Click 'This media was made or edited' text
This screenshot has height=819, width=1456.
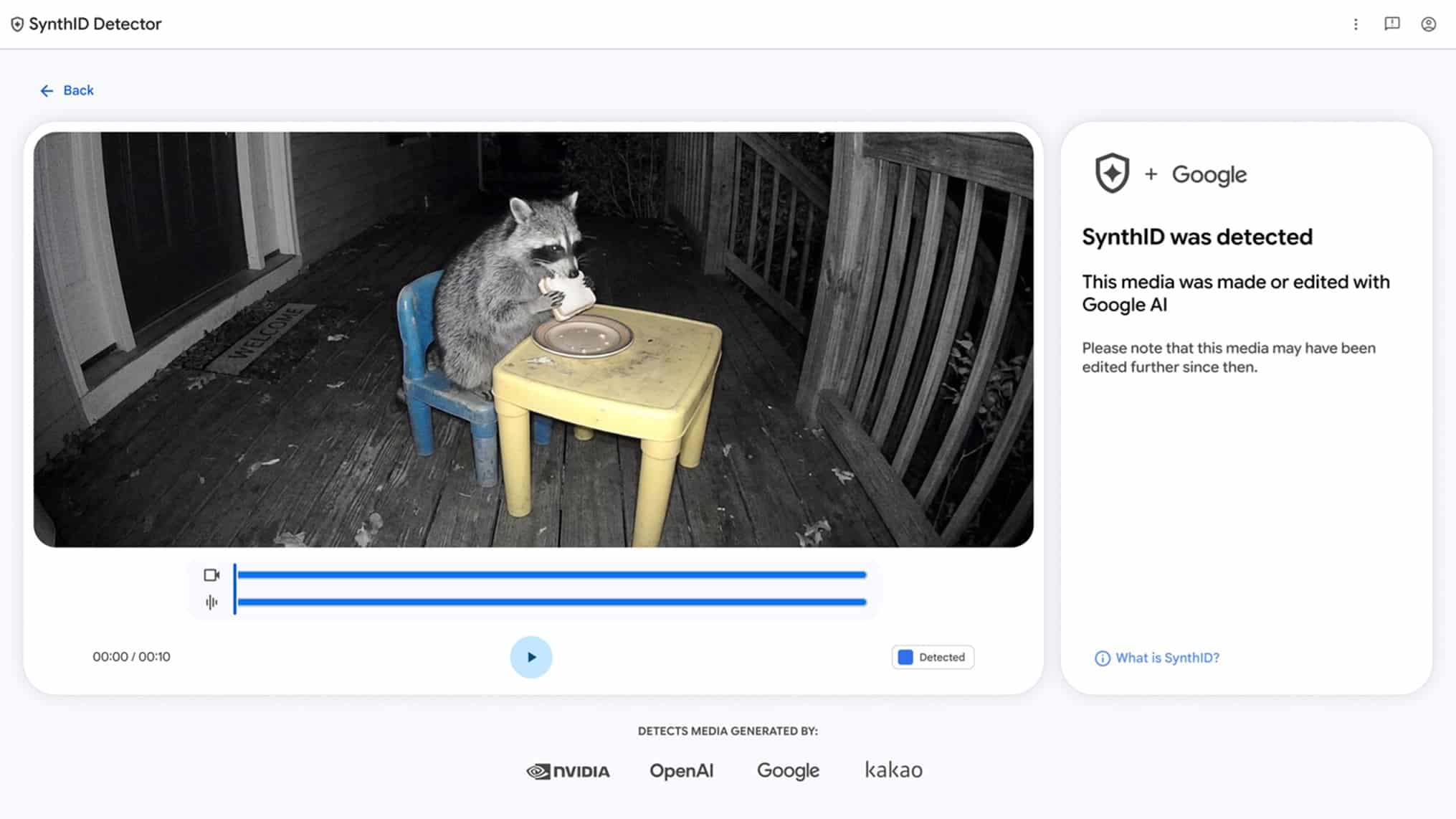point(1236,293)
